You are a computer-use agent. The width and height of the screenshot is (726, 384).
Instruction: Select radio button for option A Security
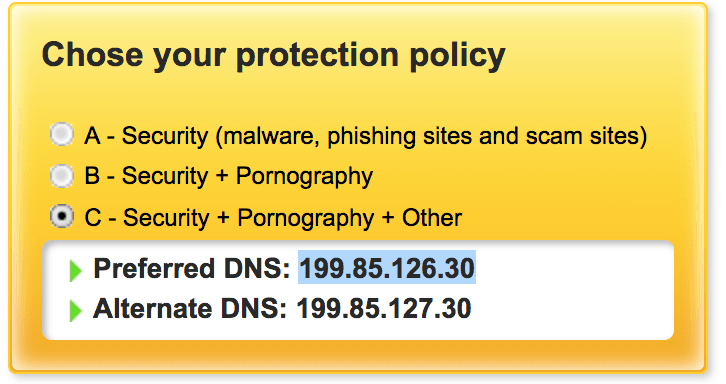[x=62, y=135]
